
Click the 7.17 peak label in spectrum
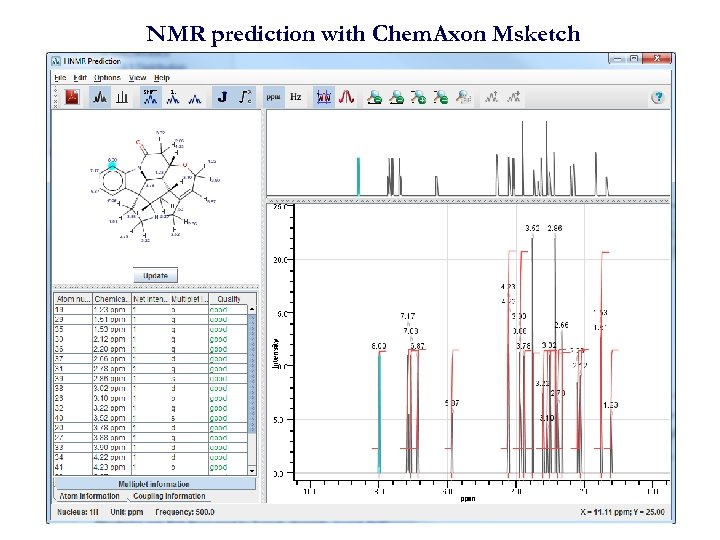click(407, 316)
